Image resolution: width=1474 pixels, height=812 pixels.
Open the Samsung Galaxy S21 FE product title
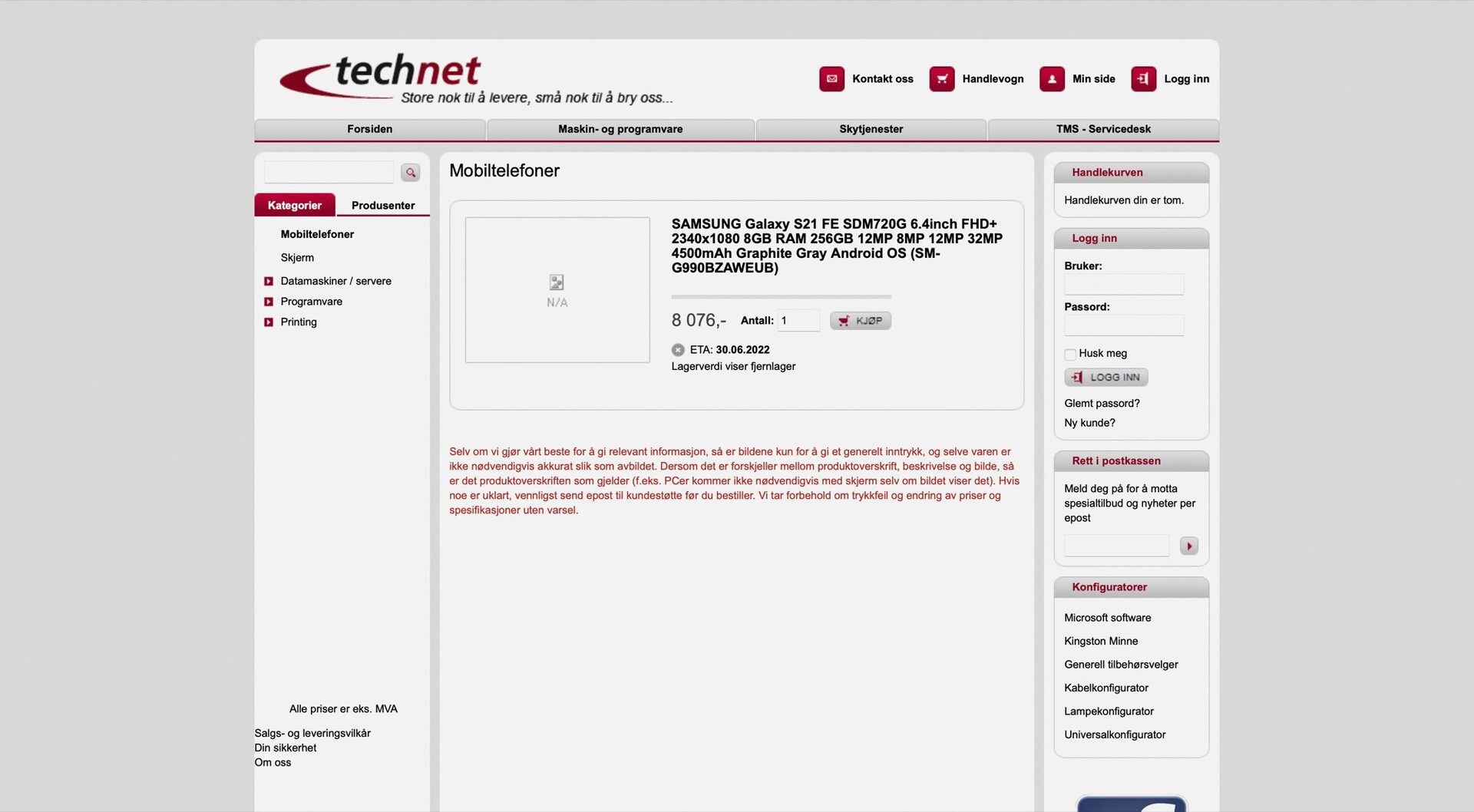click(x=837, y=246)
